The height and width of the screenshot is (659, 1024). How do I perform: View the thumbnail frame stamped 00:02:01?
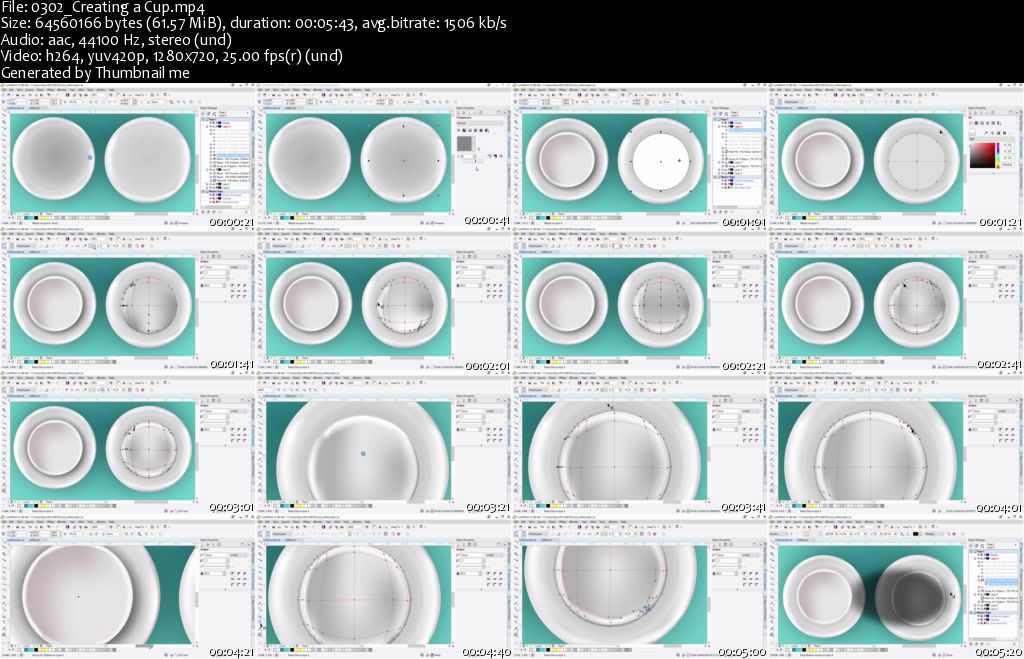(x=384, y=300)
